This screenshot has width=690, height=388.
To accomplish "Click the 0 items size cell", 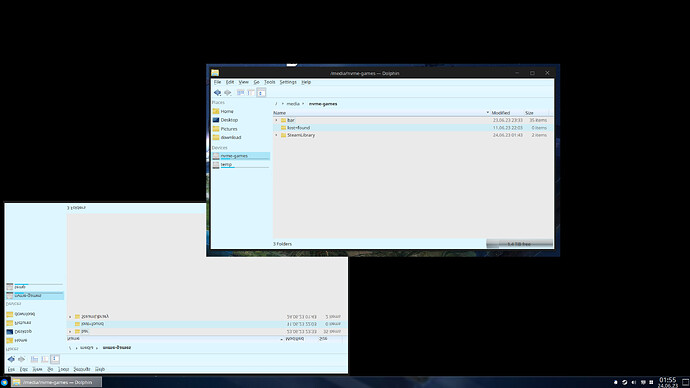I will tap(539, 128).
